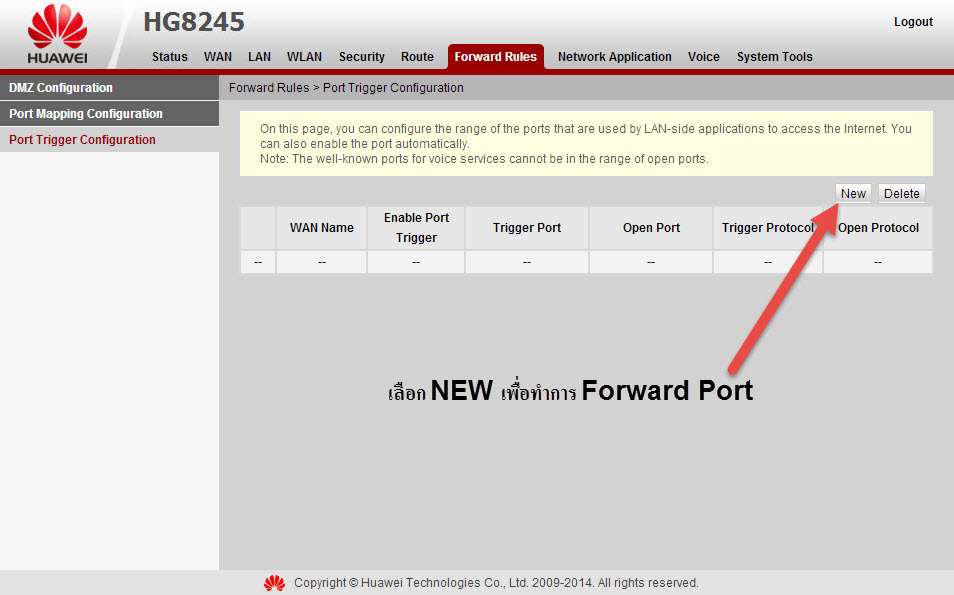Screen dimensions: 954x595
Task: Open the Route tab
Action: (417, 57)
